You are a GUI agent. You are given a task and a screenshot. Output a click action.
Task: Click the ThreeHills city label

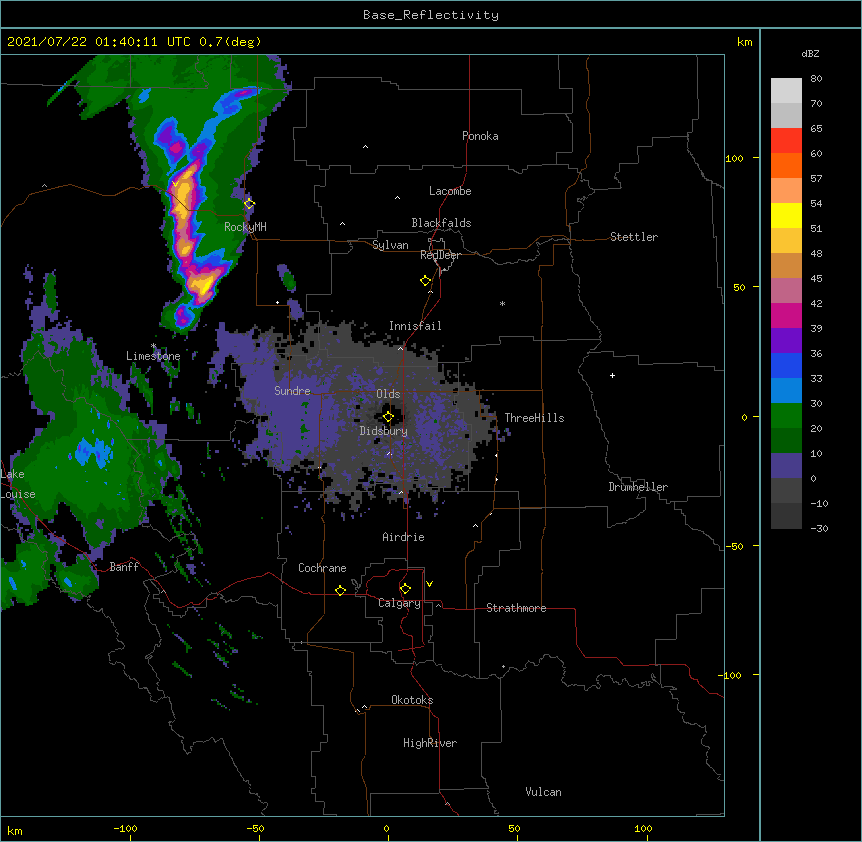point(534,418)
